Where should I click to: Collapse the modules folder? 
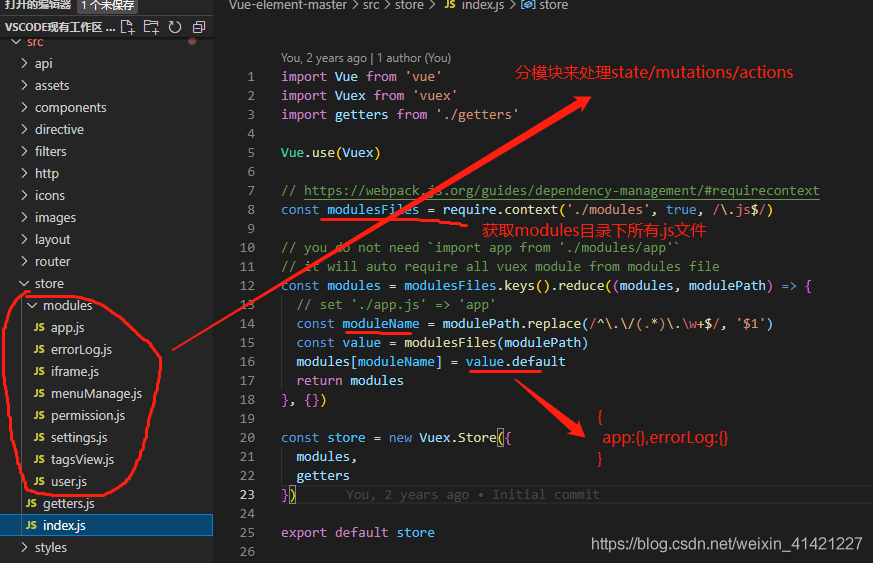[32, 306]
